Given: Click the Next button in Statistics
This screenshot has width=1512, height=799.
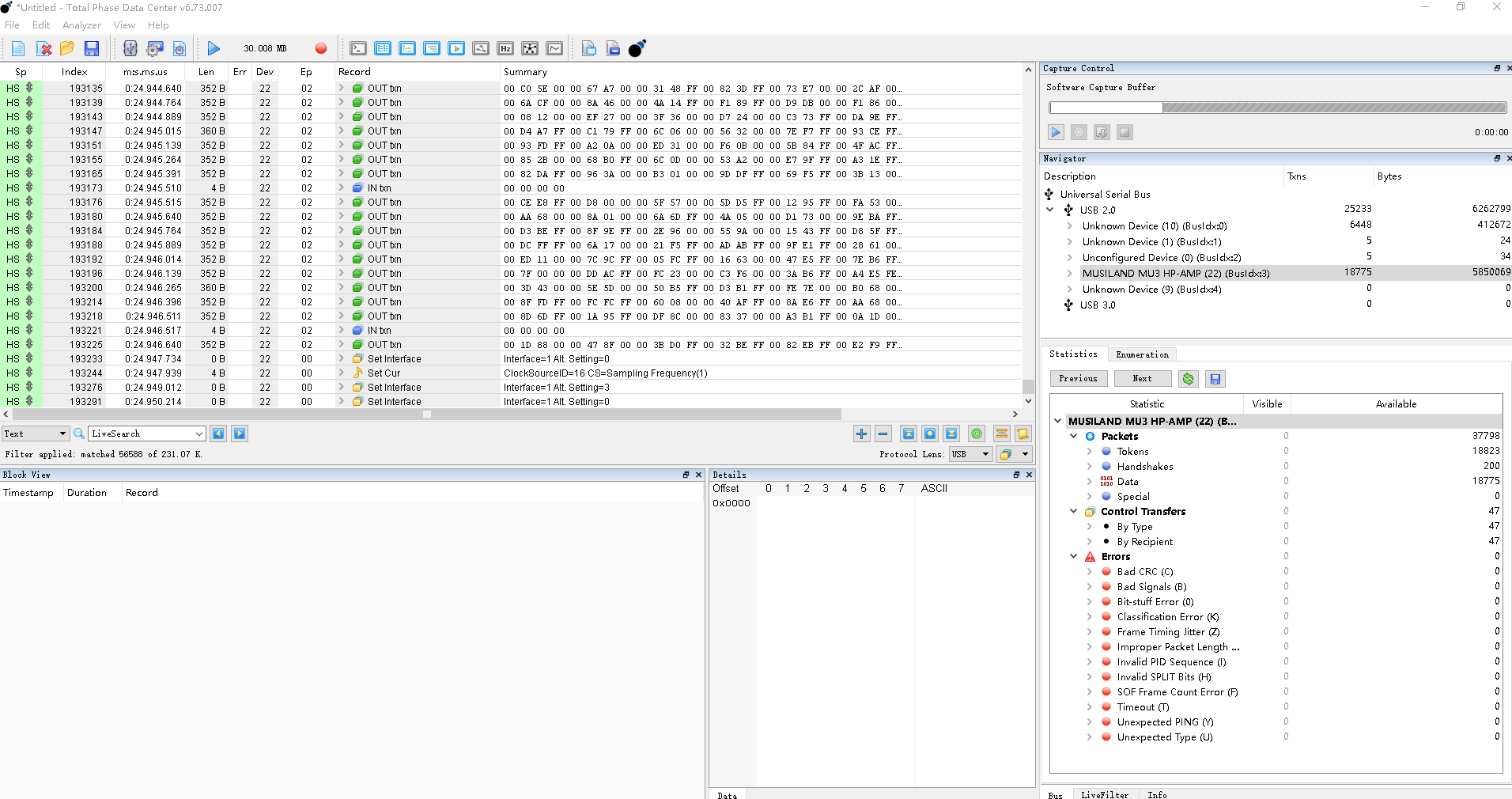Looking at the screenshot, I should (x=1142, y=379).
